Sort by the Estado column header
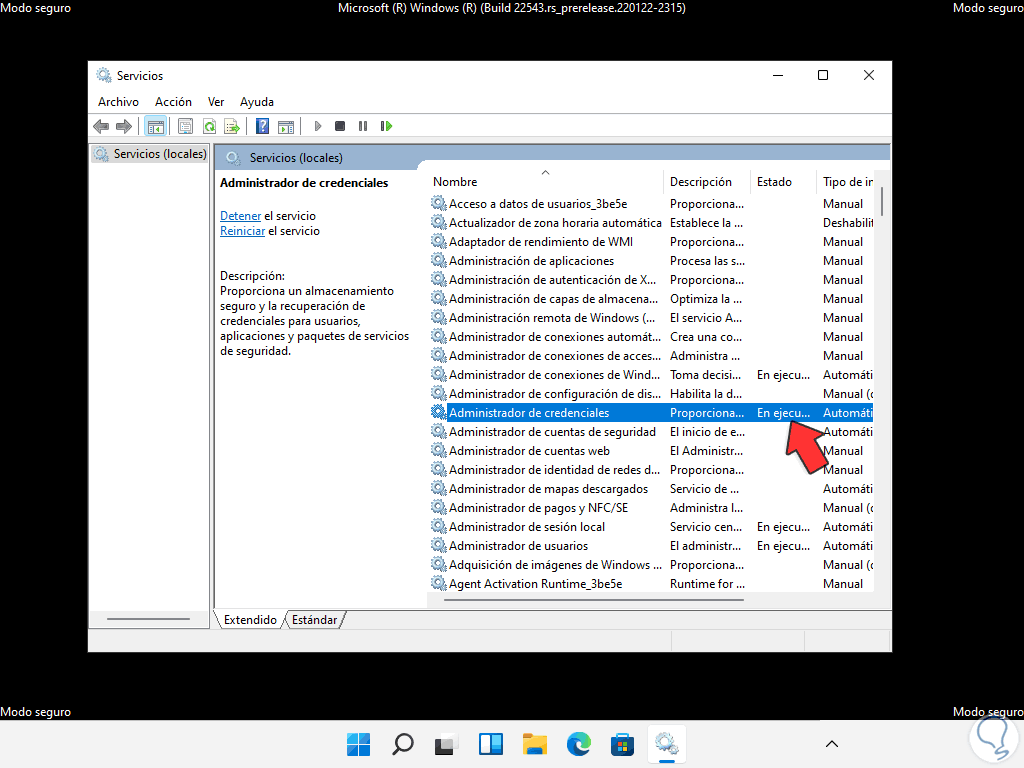1024x768 pixels. coord(783,182)
